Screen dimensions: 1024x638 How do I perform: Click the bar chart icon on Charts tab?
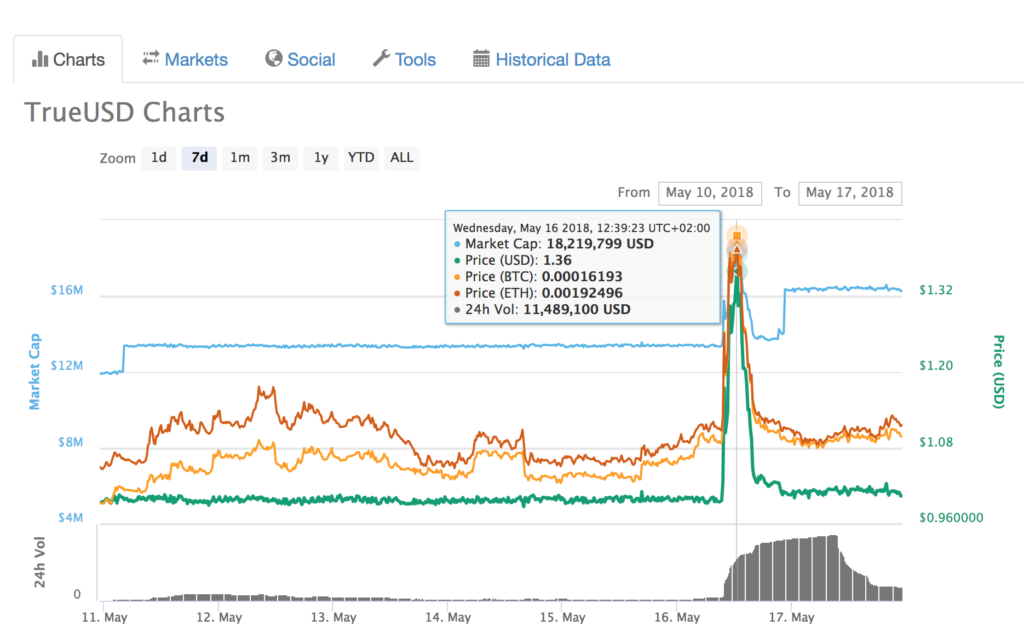pos(40,59)
